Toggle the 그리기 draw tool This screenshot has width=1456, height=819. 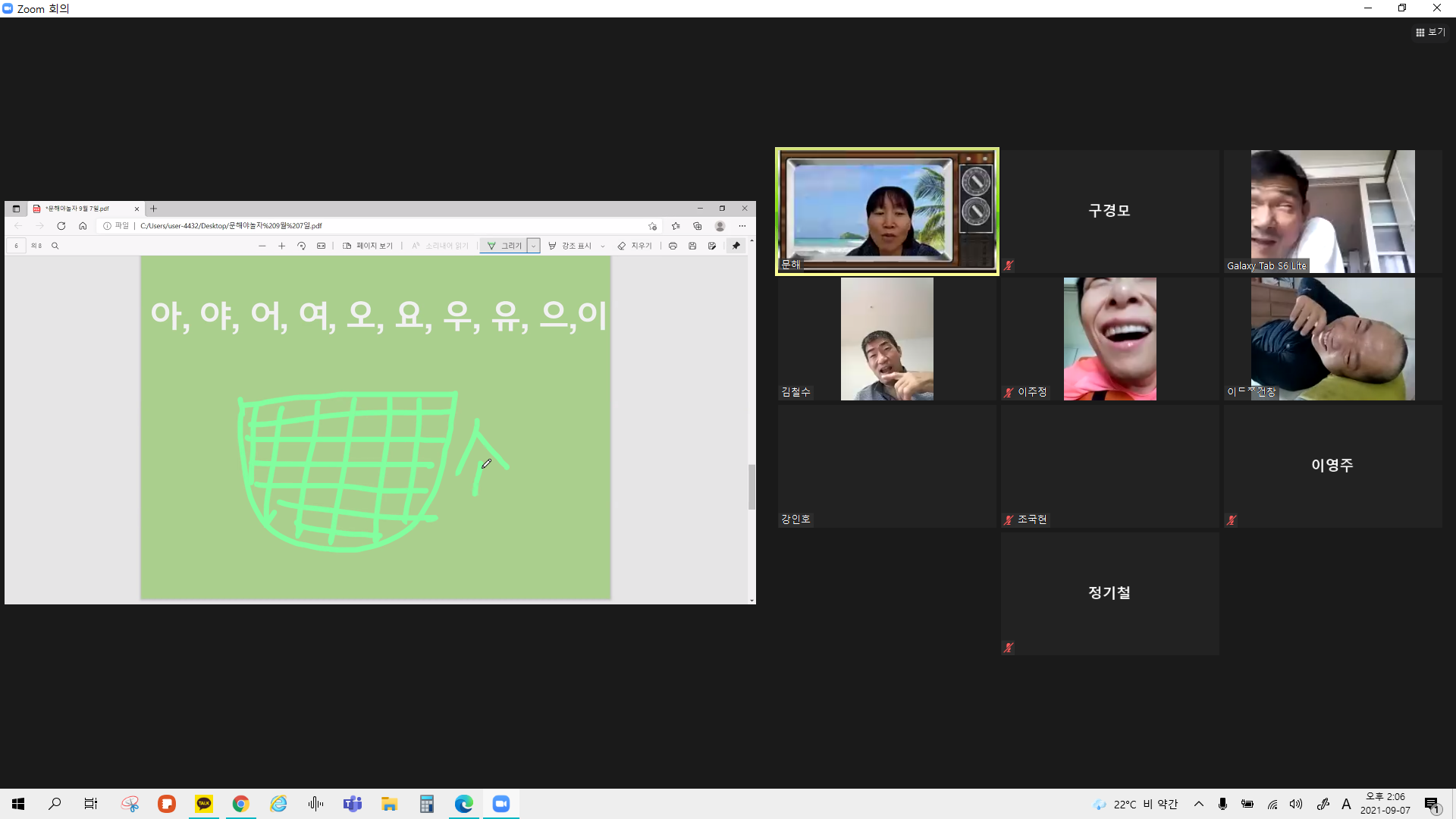point(504,246)
